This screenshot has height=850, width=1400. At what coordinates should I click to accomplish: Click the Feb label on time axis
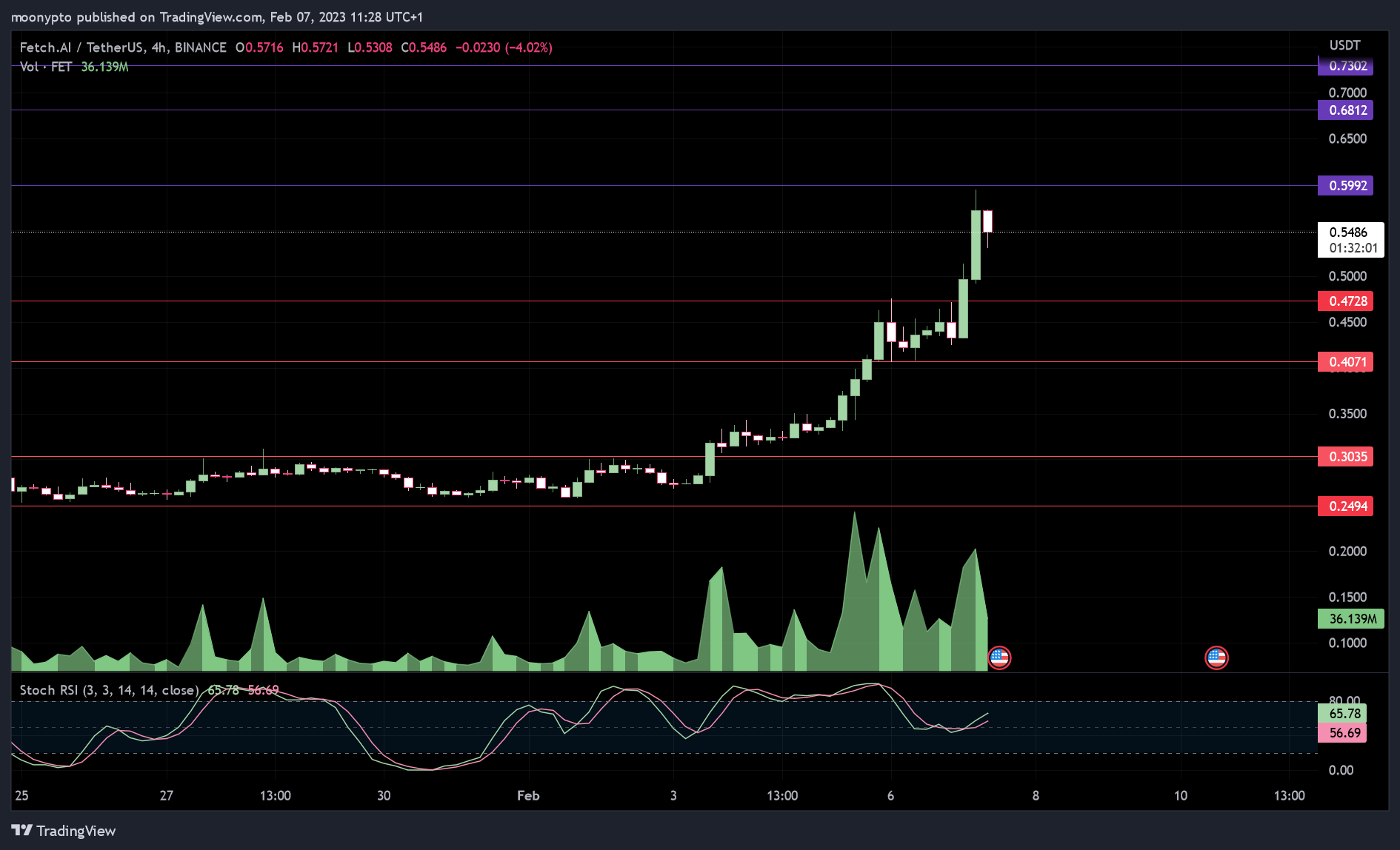click(x=528, y=796)
